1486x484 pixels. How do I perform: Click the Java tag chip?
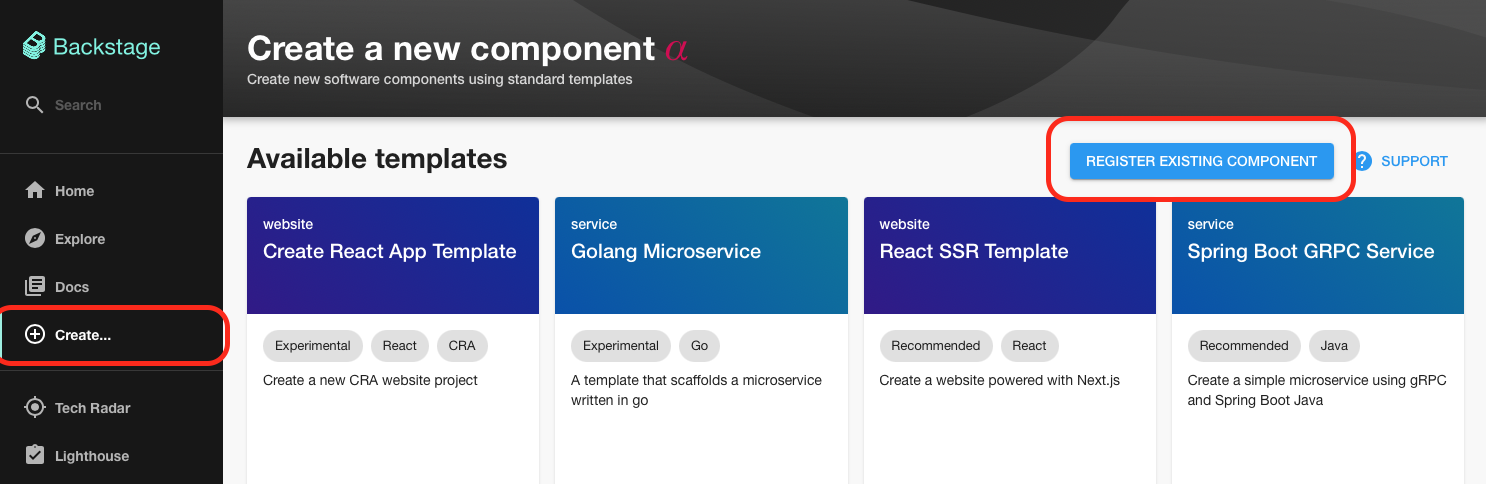1334,346
